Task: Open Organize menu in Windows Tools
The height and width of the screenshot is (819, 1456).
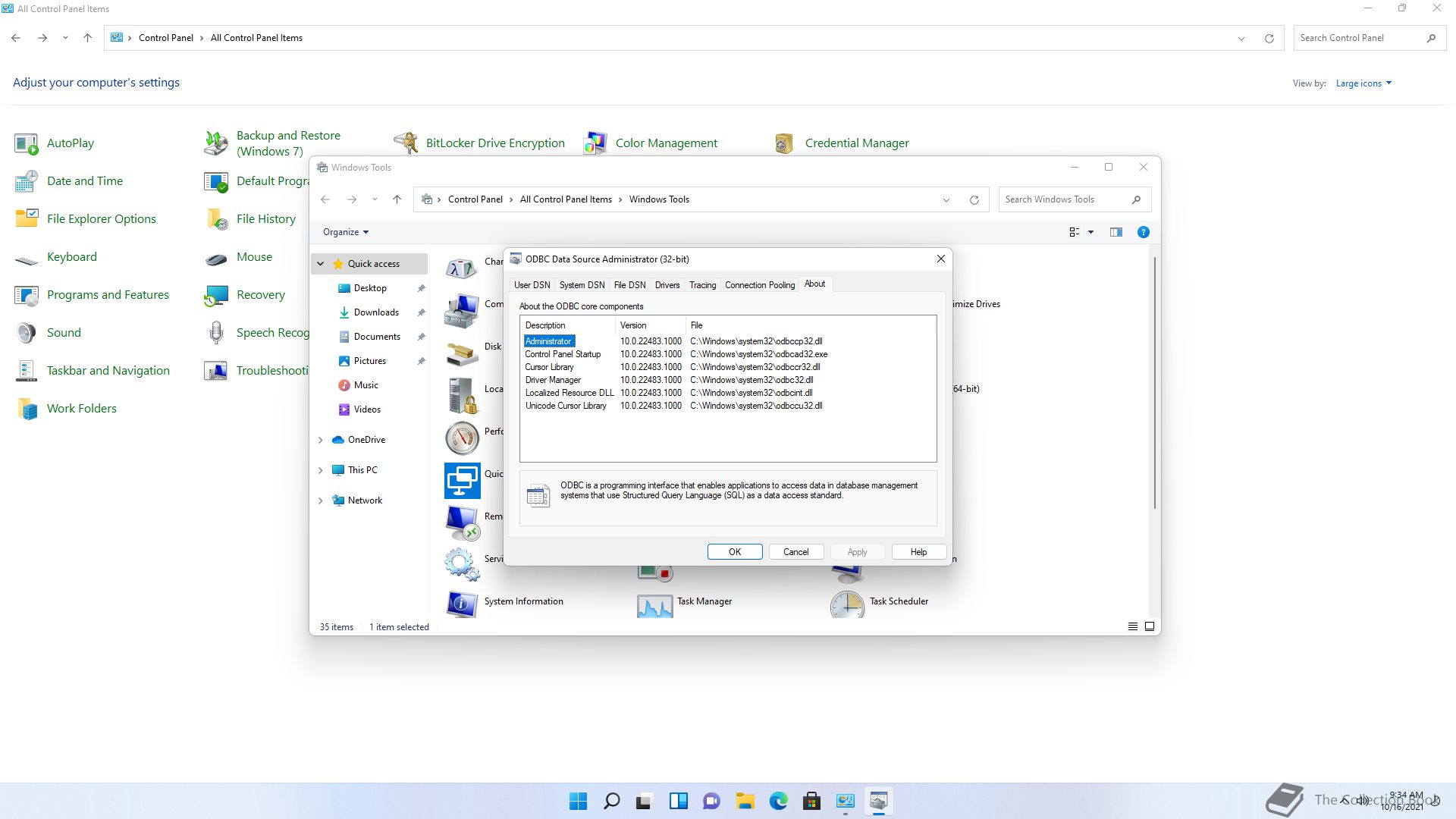Action: pyautogui.click(x=345, y=232)
